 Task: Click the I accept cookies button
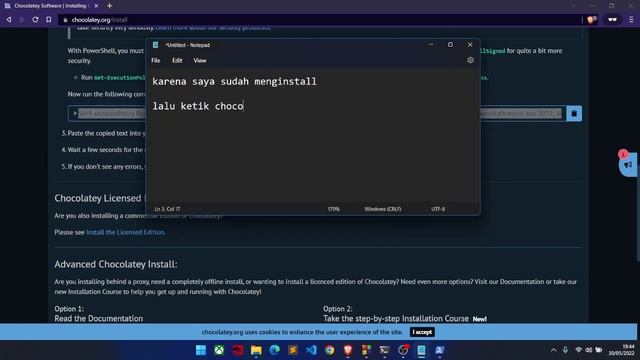[422, 332]
